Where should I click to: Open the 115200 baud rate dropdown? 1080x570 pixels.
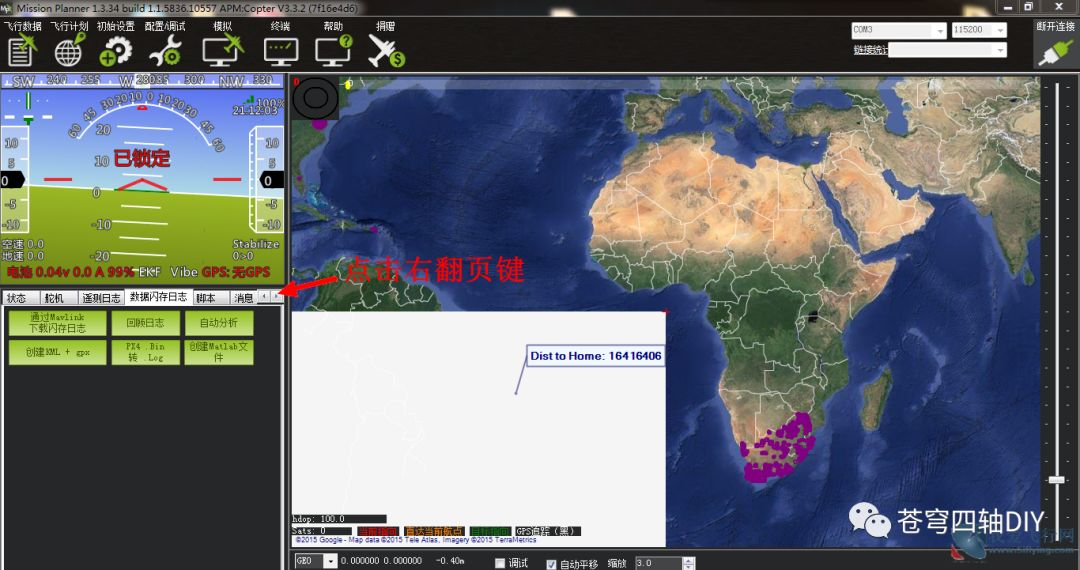(x=979, y=30)
